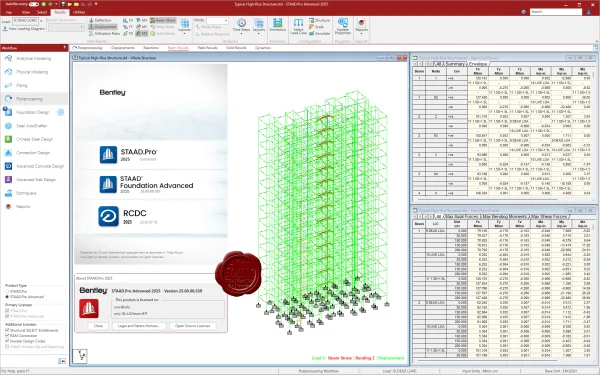Toggle the AutoRecovery switch
Screen dimensions: 600x375
(34, 4)
